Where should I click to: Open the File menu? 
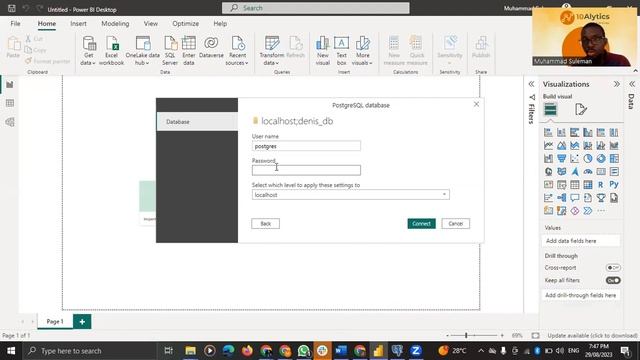(16, 24)
